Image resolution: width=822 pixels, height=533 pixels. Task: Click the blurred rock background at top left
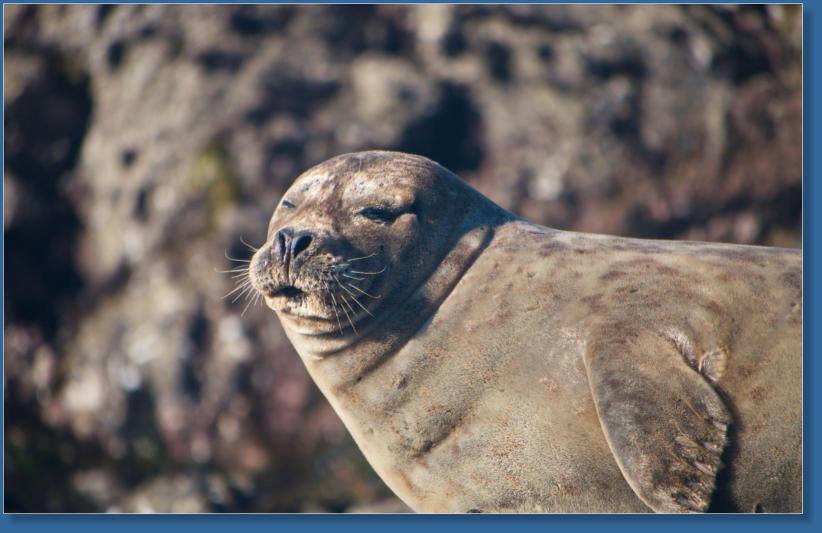(100, 80)
